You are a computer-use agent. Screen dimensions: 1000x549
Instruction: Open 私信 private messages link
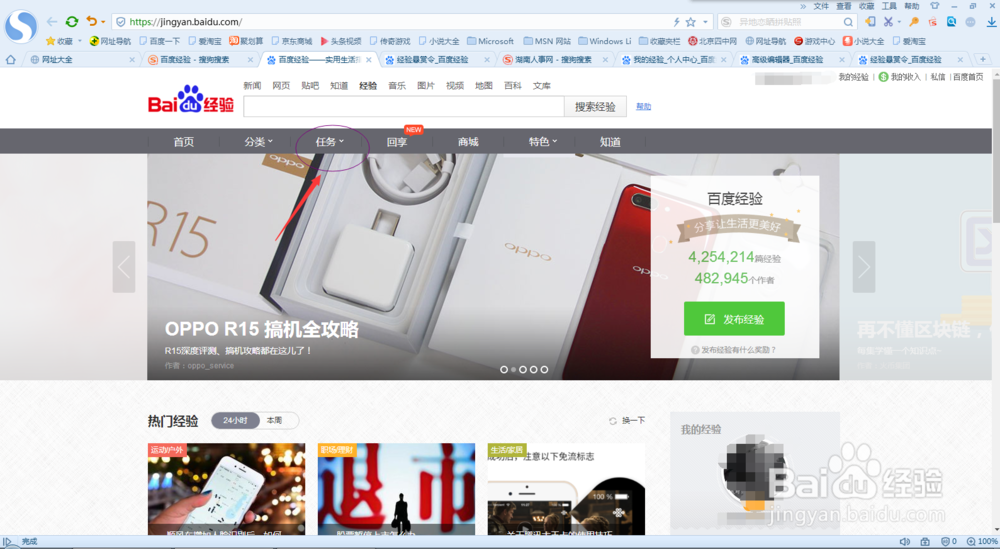[938, 77]
